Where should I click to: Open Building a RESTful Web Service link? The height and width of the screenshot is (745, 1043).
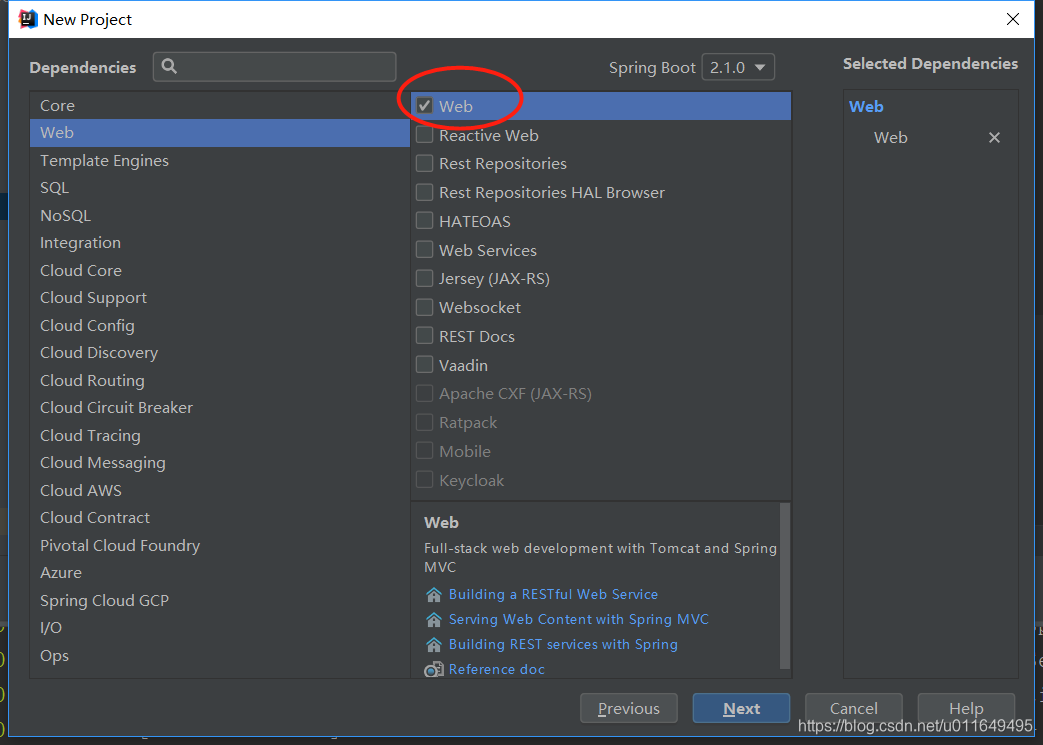(x=553, y=594)
